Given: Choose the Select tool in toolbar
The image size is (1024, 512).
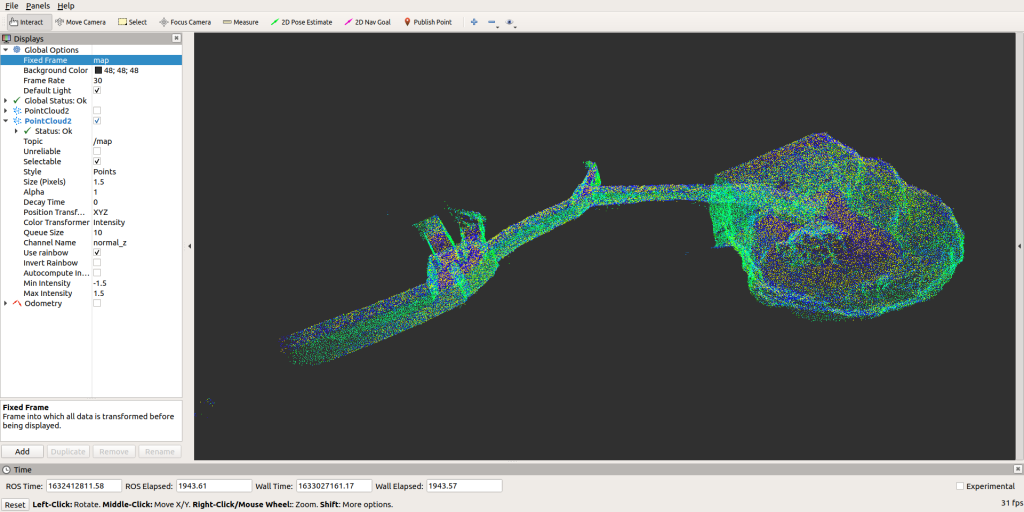Looking at the screenshot, I should point(132,22).
